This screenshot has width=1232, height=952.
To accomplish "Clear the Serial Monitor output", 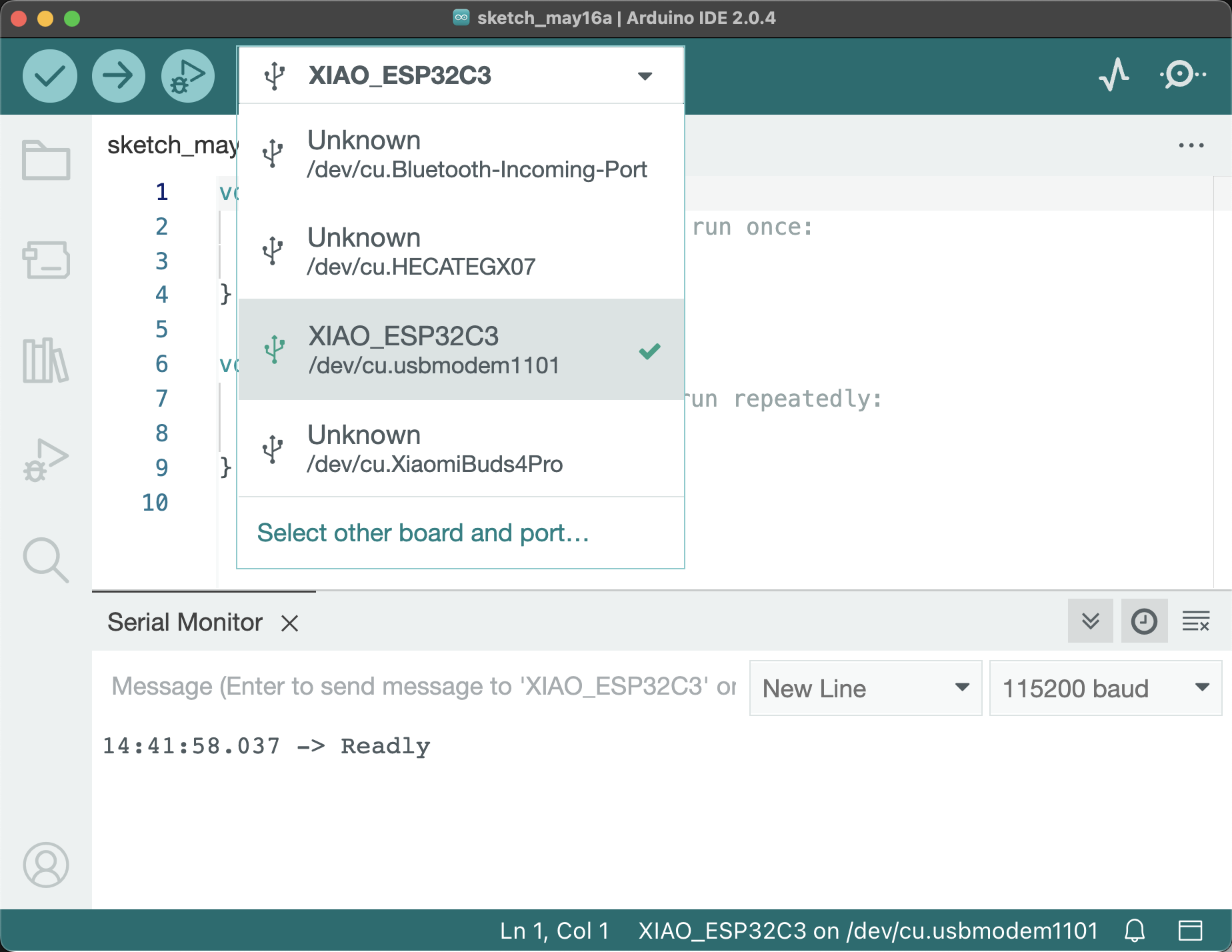I will pyautogui.click(x=1196, y=621).
